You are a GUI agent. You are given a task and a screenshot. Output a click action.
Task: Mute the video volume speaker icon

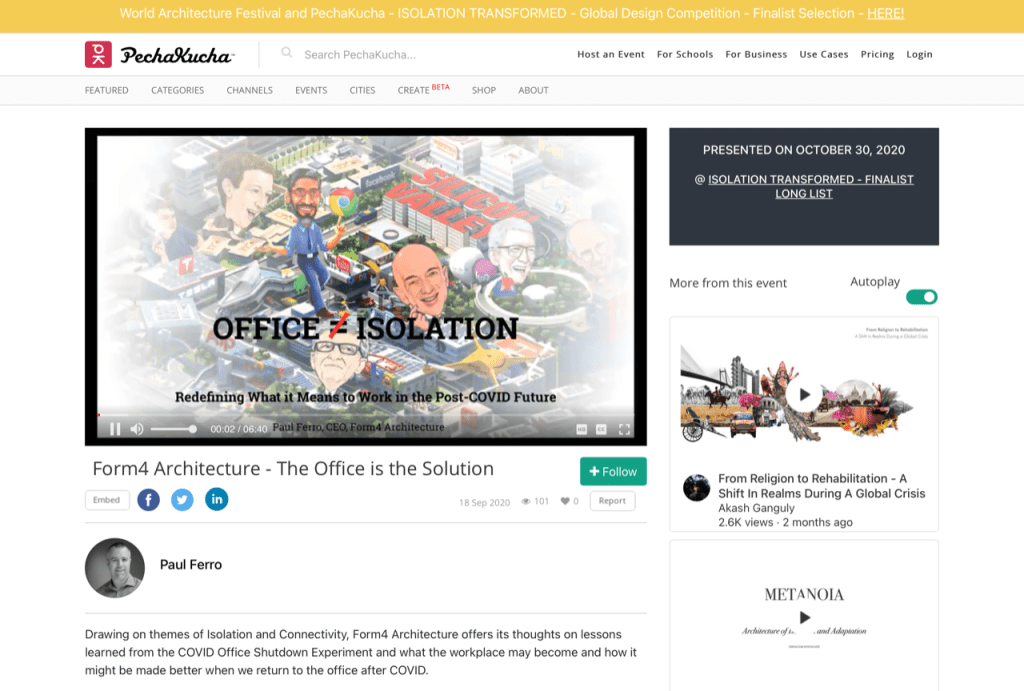[x=136, y=429]
